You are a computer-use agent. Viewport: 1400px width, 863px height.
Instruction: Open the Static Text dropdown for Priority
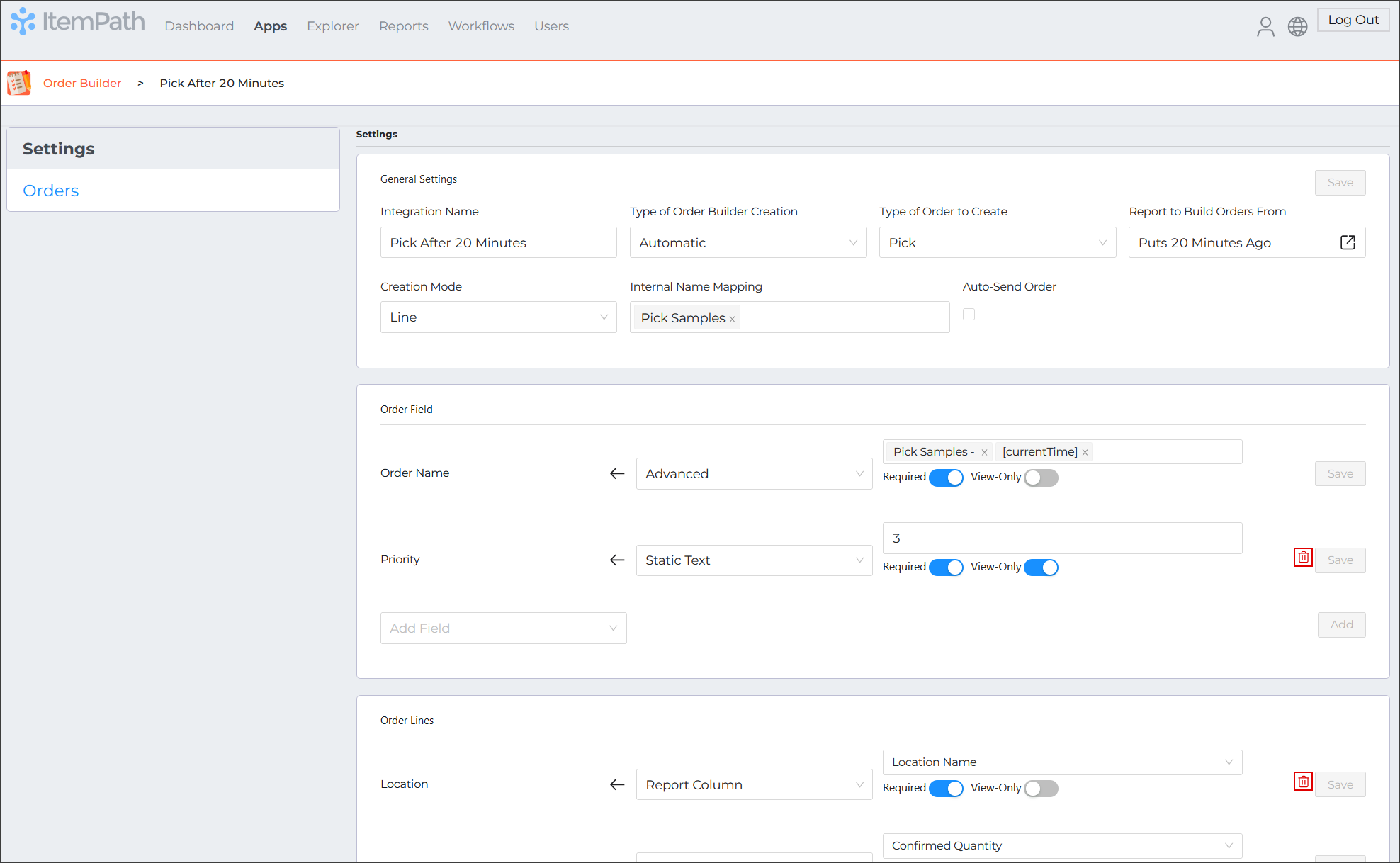tap(754, 560)
